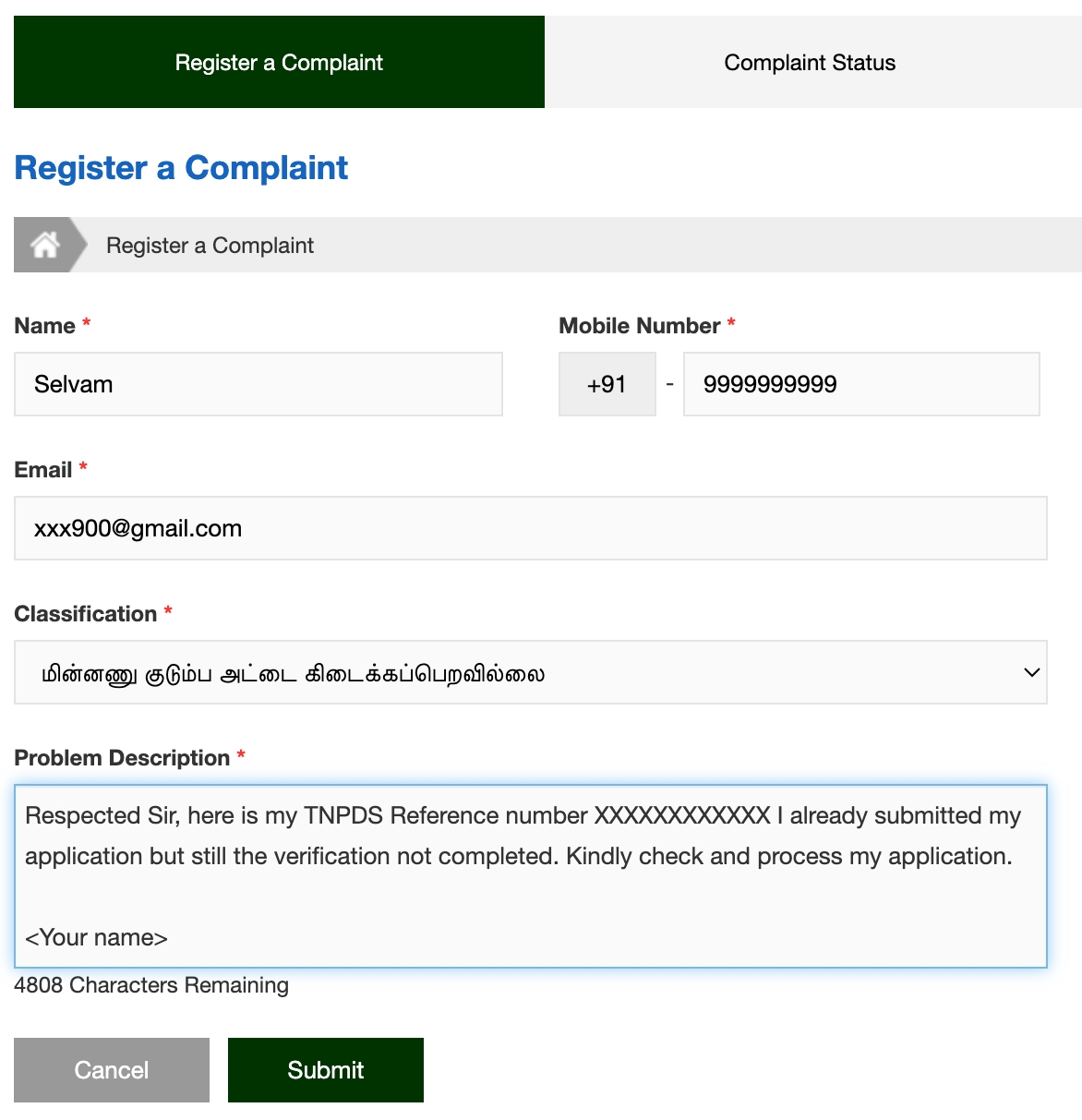The width and height of the screenshot is (1082, 1120).
Task: Click the 4808 Characters Remaining counter
Action: (x=150, y=985)
